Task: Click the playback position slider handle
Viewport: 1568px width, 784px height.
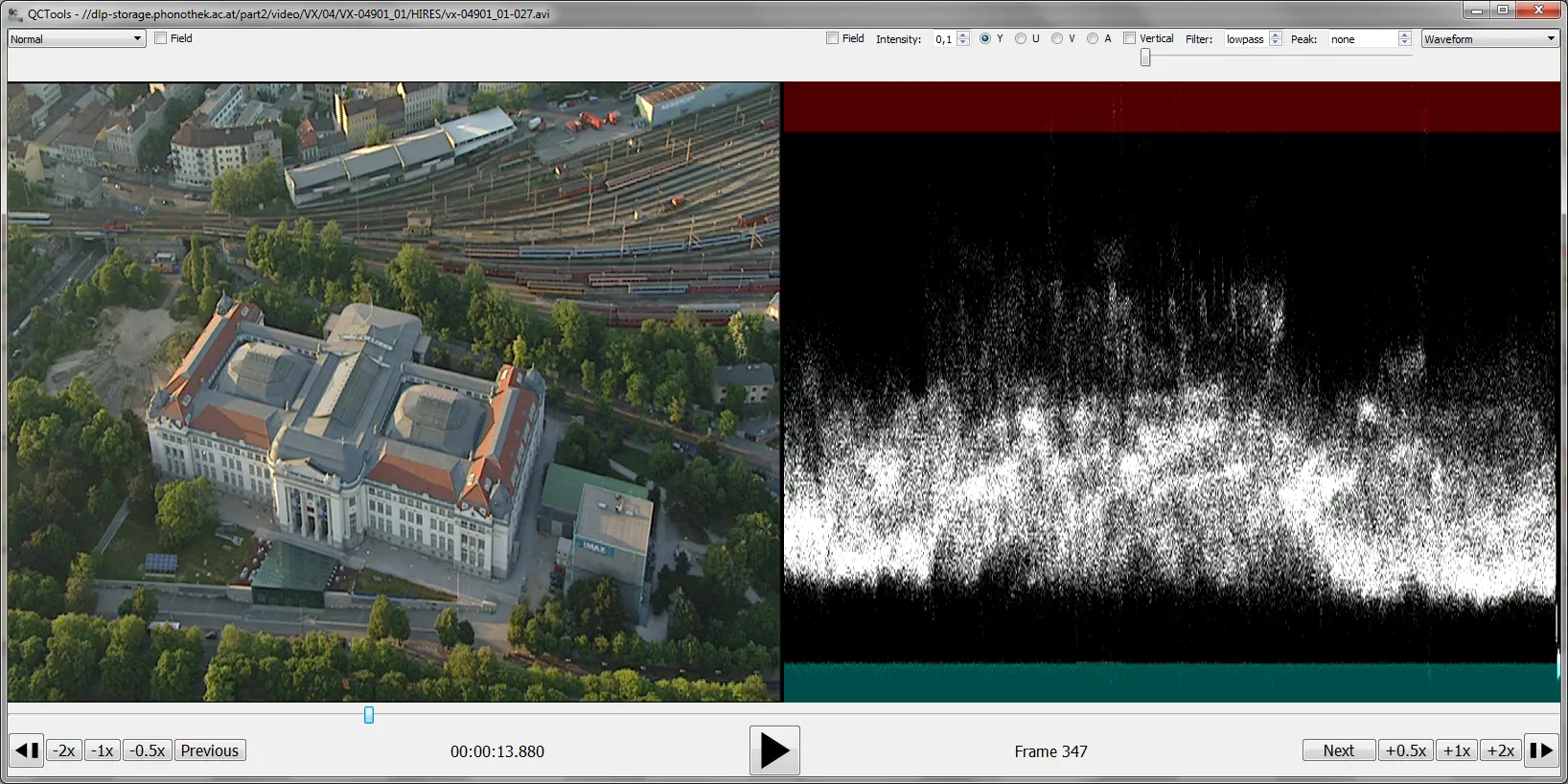Action: click(369, 715)
